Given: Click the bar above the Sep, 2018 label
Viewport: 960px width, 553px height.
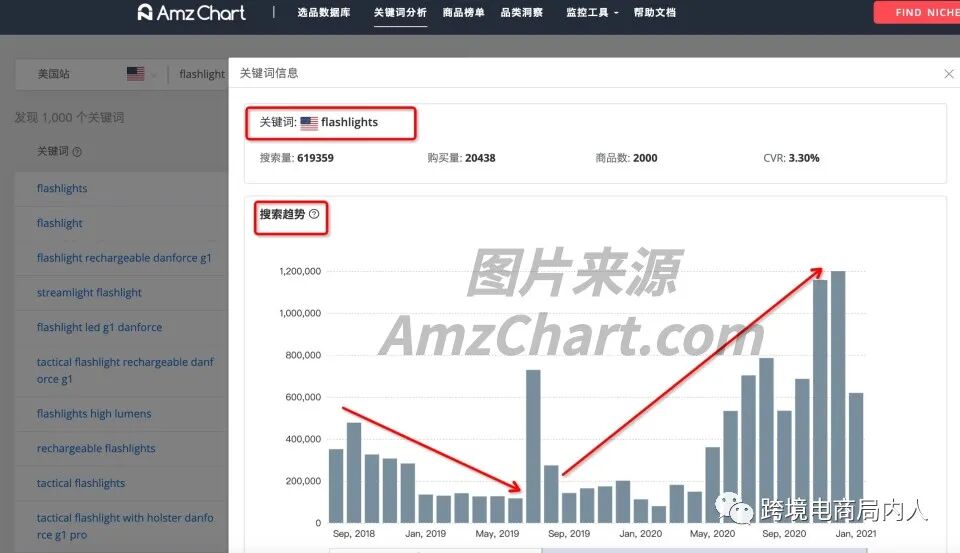Looking at the screenshot, I should [x=354, y=473].
